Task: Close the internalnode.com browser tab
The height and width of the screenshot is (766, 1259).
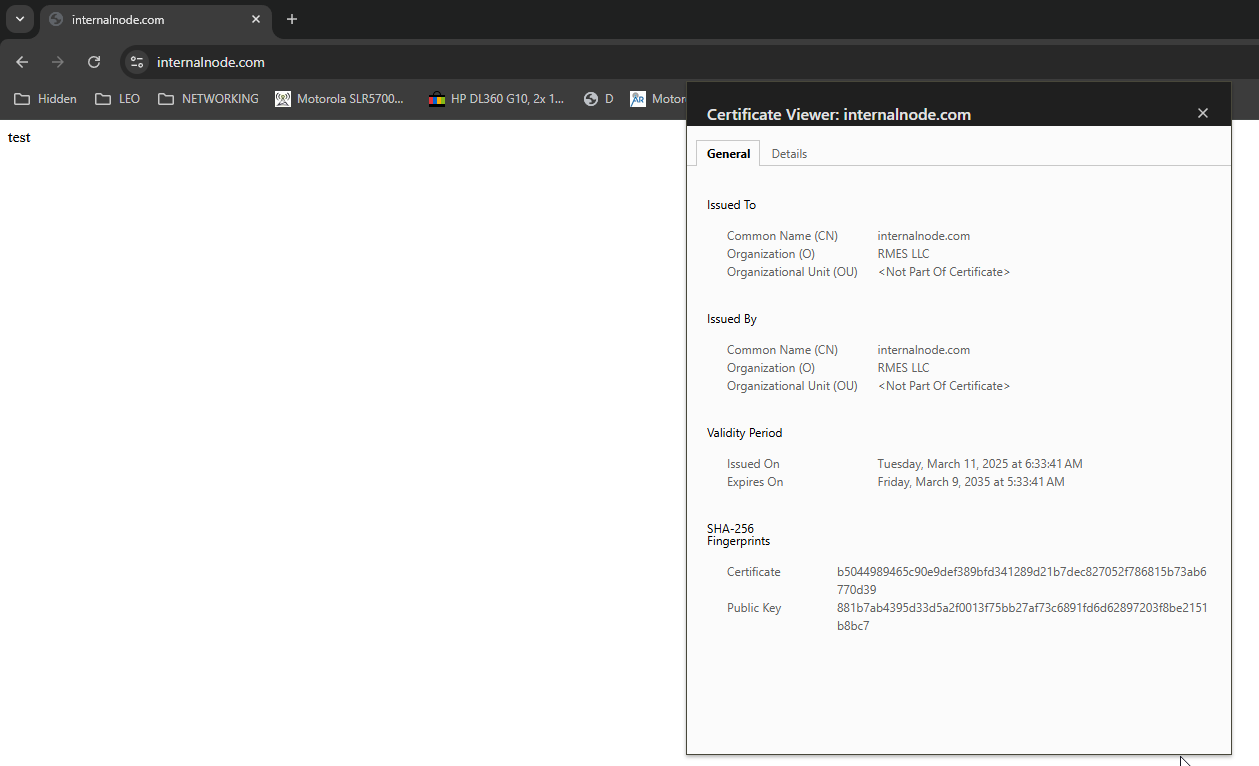Action: 256,19
